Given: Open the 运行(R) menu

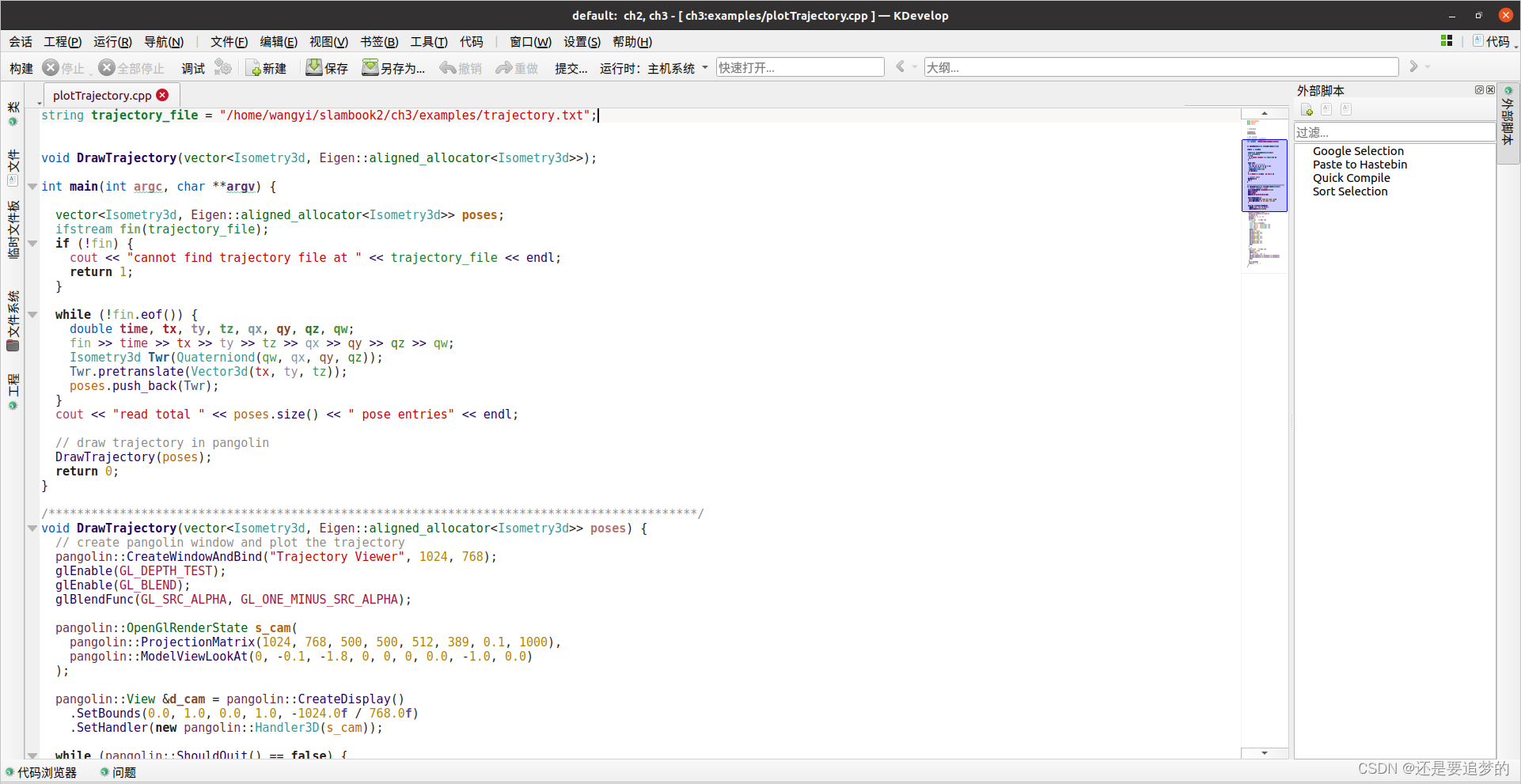Looking at the screenshot, I should (112, 42).
